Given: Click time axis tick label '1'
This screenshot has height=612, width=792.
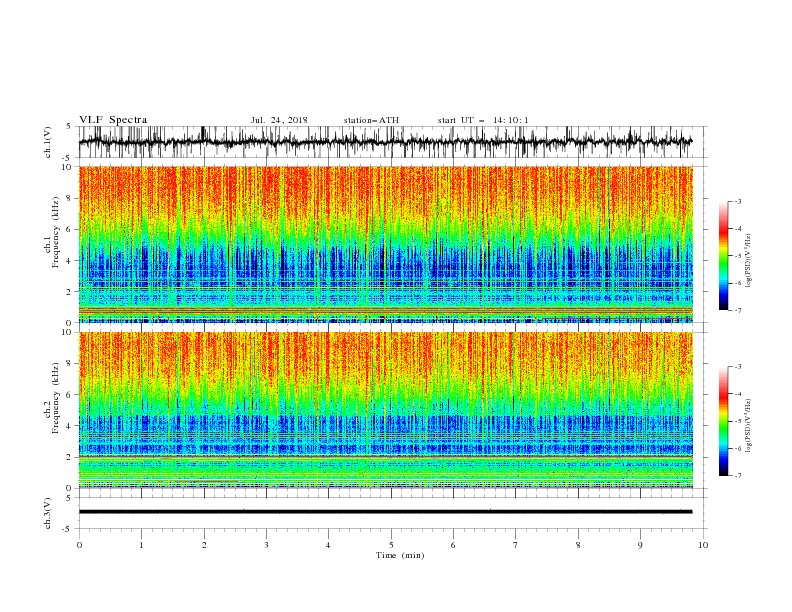Looking at the screenshot, I should [x=141, y=545].
